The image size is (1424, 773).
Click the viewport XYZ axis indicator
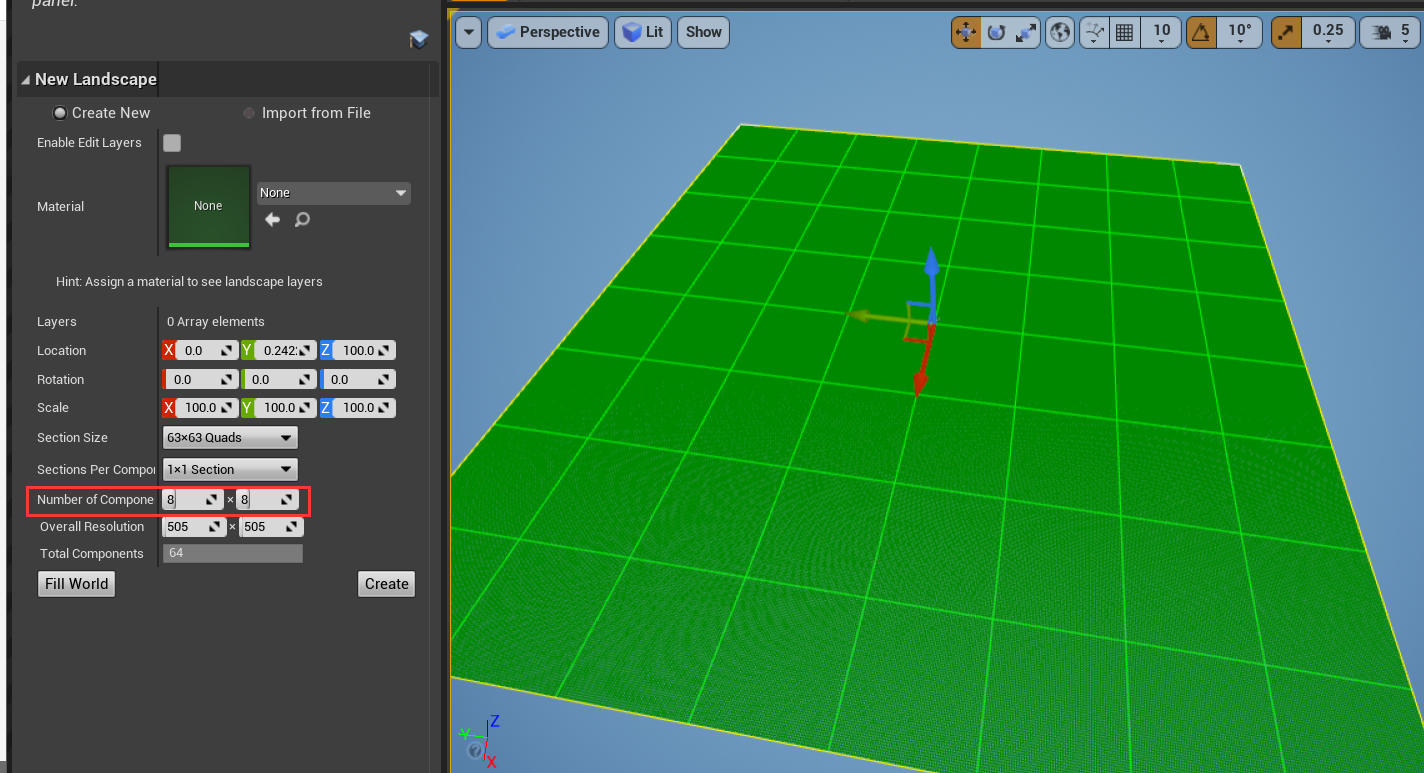479,741
